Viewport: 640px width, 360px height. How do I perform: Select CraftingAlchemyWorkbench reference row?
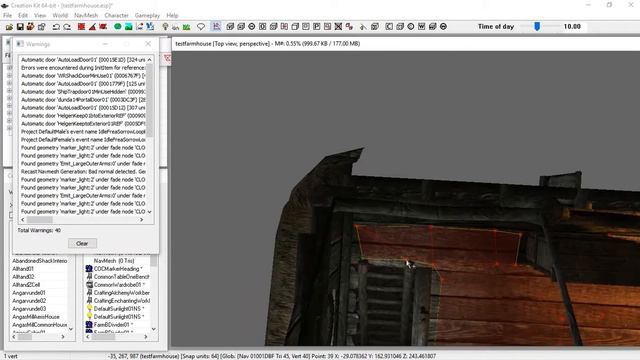[x=118, y=293]
